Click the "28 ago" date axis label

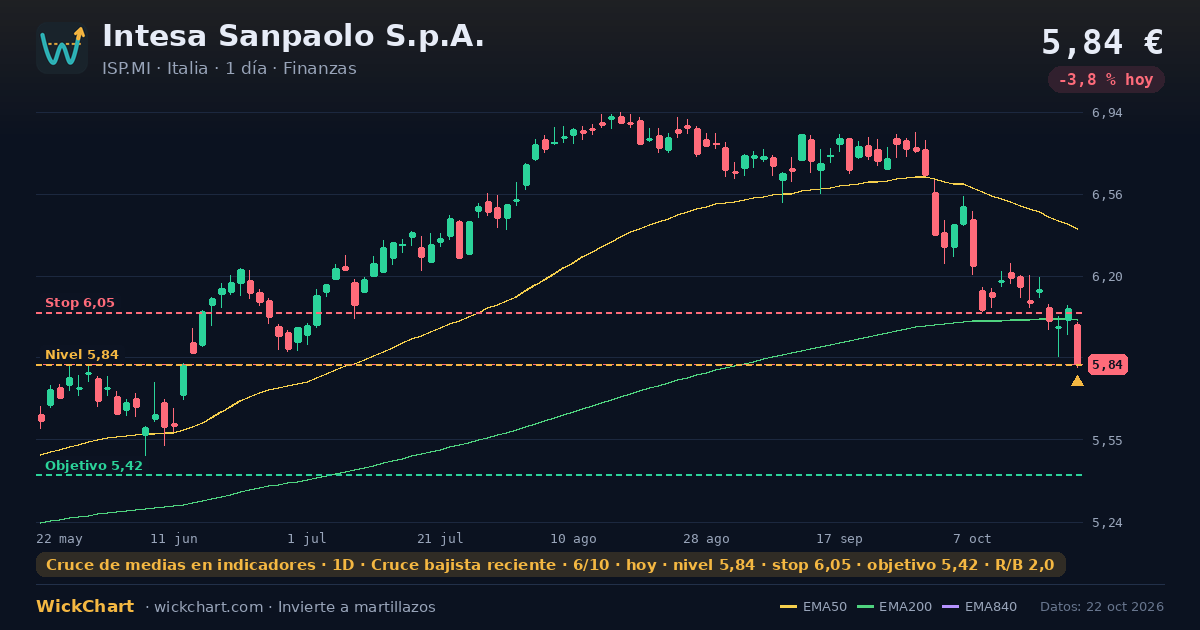coord(706,538)
